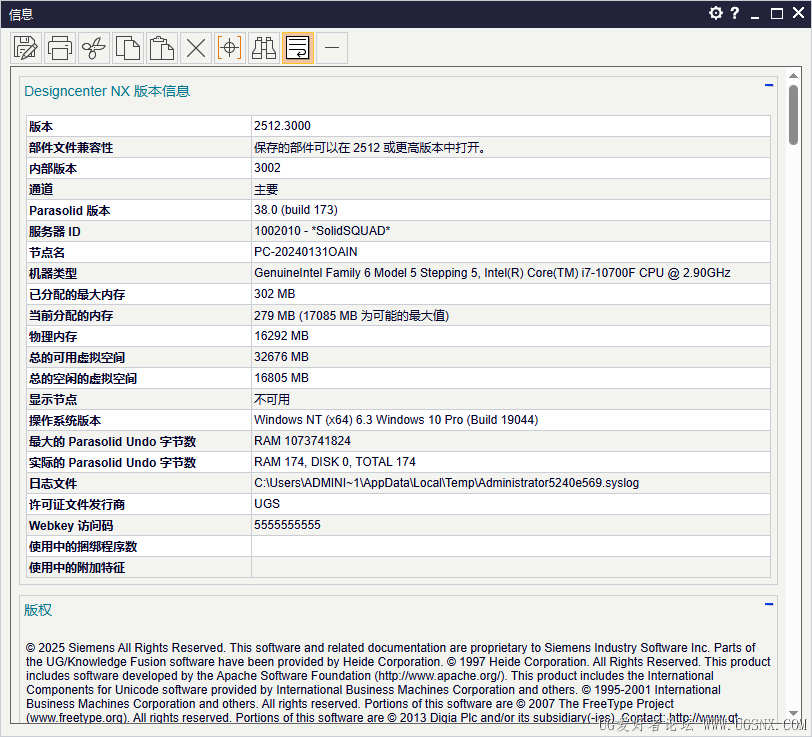This screenshot has height=737, width=812.
Task: Click the vertical scrollbar thumb
Action: click(x=793, y=115)
